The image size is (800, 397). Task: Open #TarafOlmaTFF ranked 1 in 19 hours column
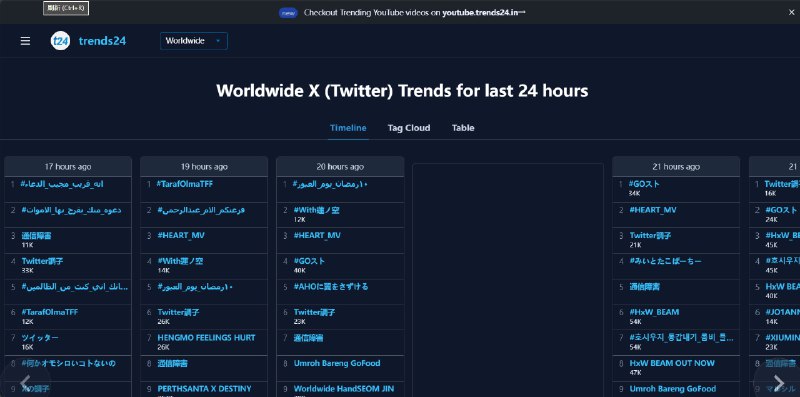pos(185,184)
